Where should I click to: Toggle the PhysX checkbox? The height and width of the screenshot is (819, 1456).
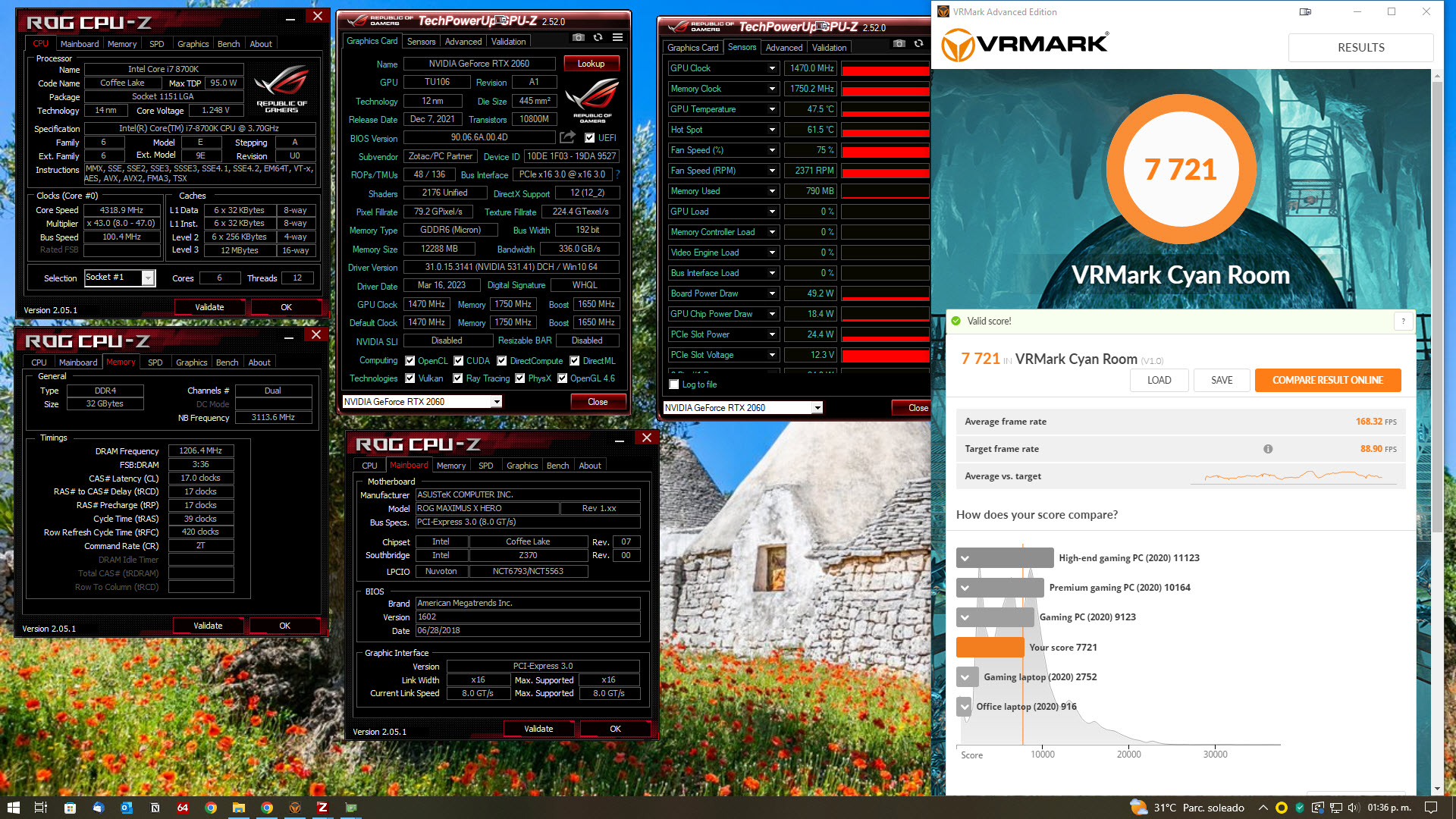tap(520, 378)
